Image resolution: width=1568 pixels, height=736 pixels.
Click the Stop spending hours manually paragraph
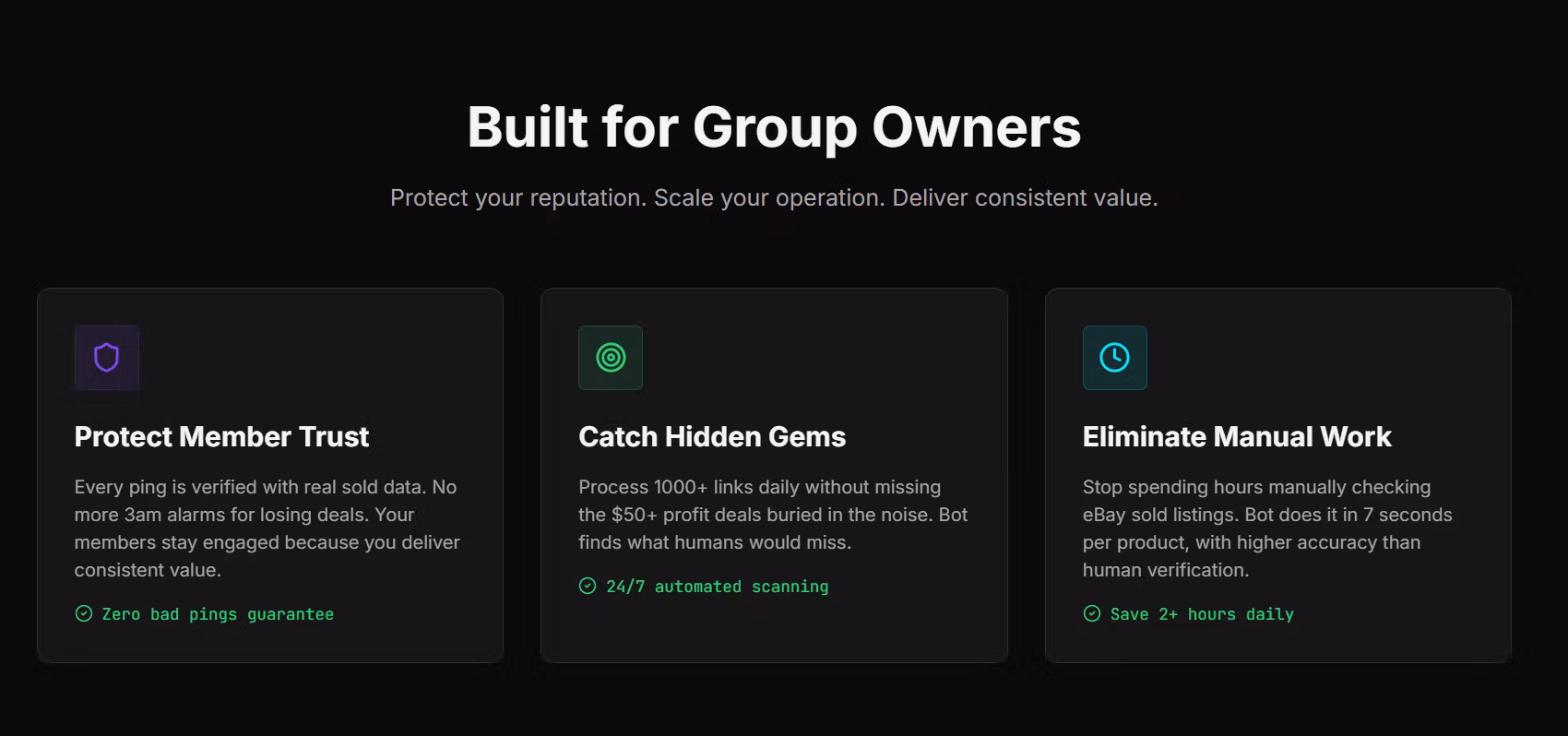point(1267,528)
